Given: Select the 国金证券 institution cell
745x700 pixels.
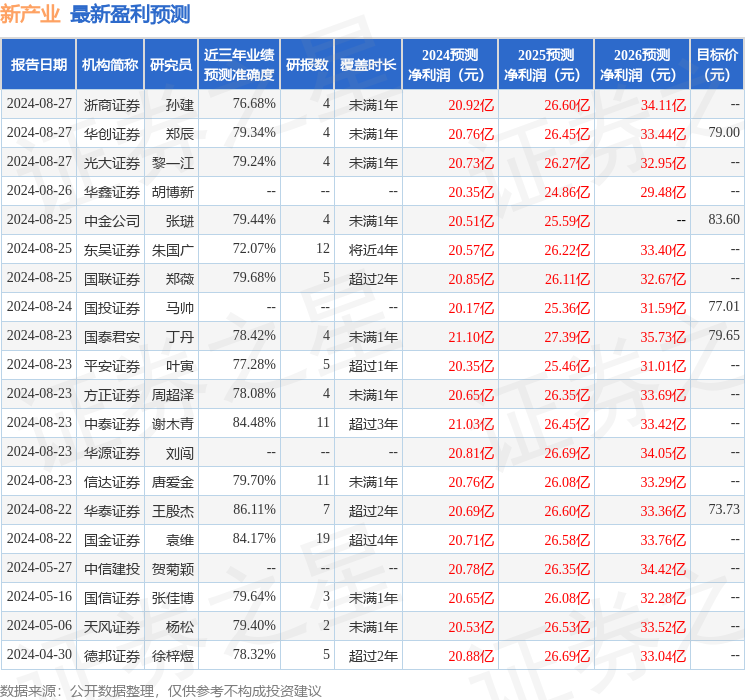Looking at the screenshot, I should (112, 540).
